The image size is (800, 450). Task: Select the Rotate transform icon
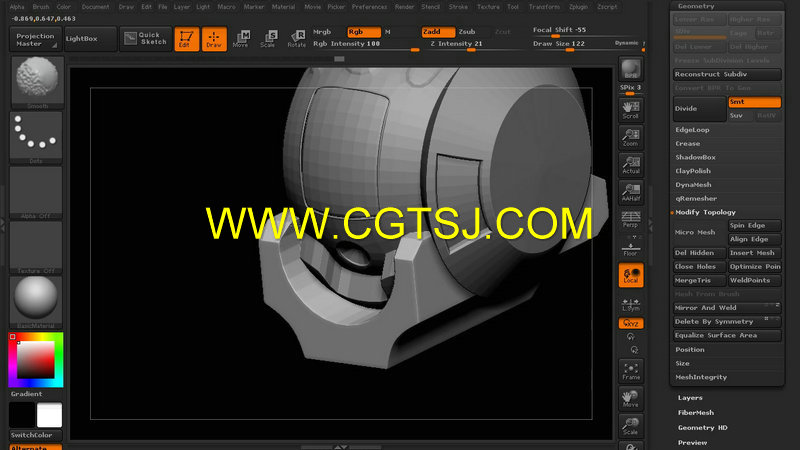pyautogui.click(x=296, y=39)
